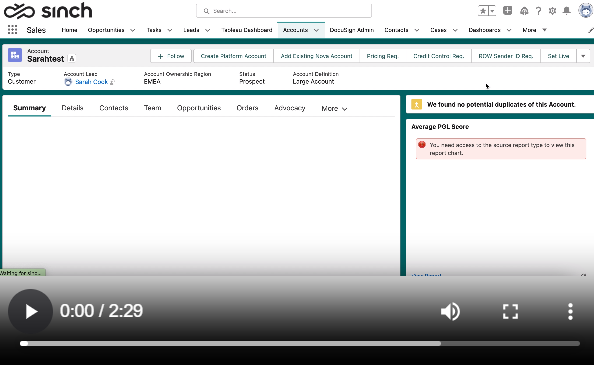Switch to the Opportunities record tab
The height and width of the screenshot is (365, 594).
(x=199, y=108)
